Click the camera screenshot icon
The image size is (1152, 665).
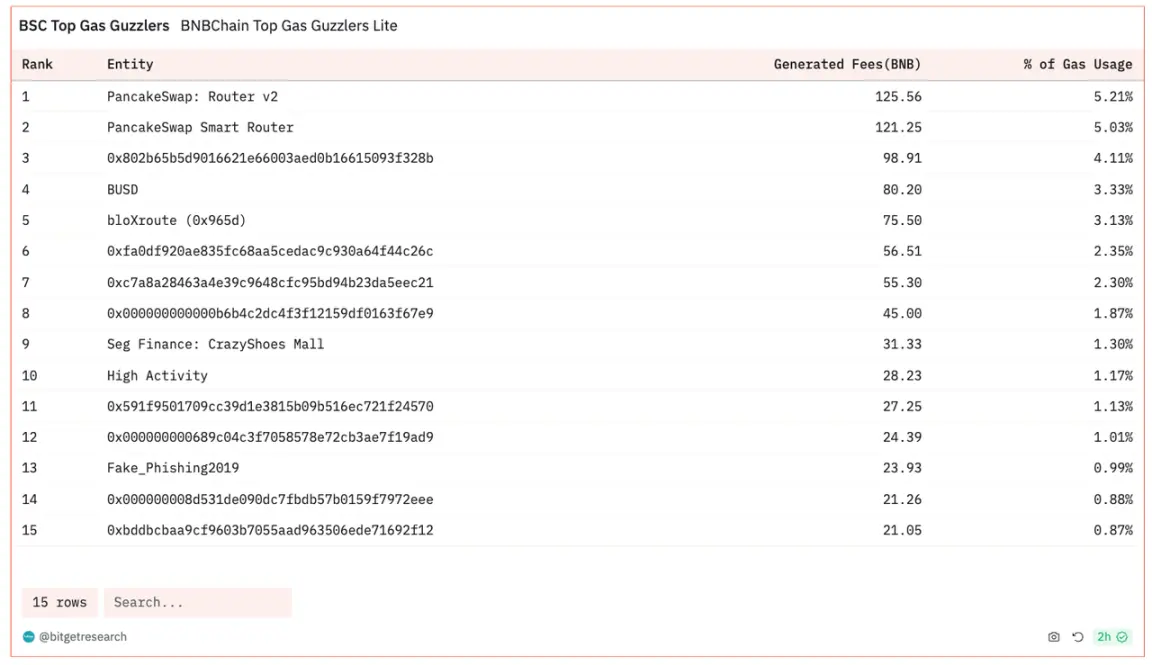[x=1053, y=637]
